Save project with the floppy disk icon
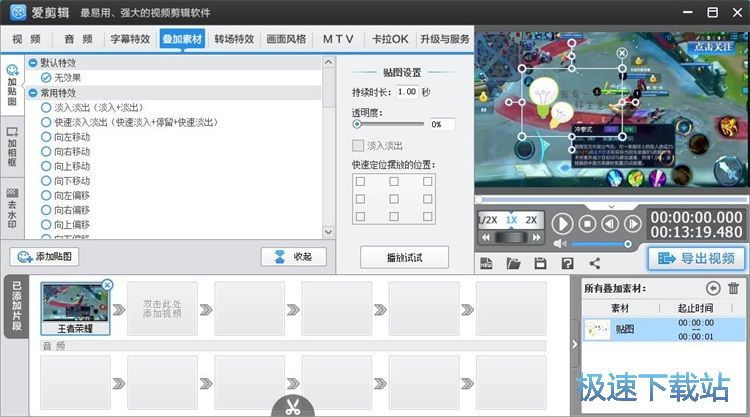This screenshot has height=417, width=750. pos(540,263)
